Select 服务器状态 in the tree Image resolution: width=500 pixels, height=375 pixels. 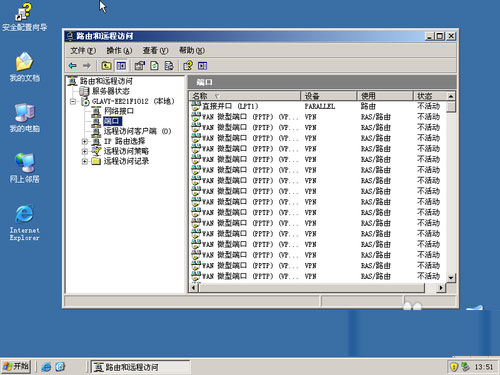[x=110, y=91]
